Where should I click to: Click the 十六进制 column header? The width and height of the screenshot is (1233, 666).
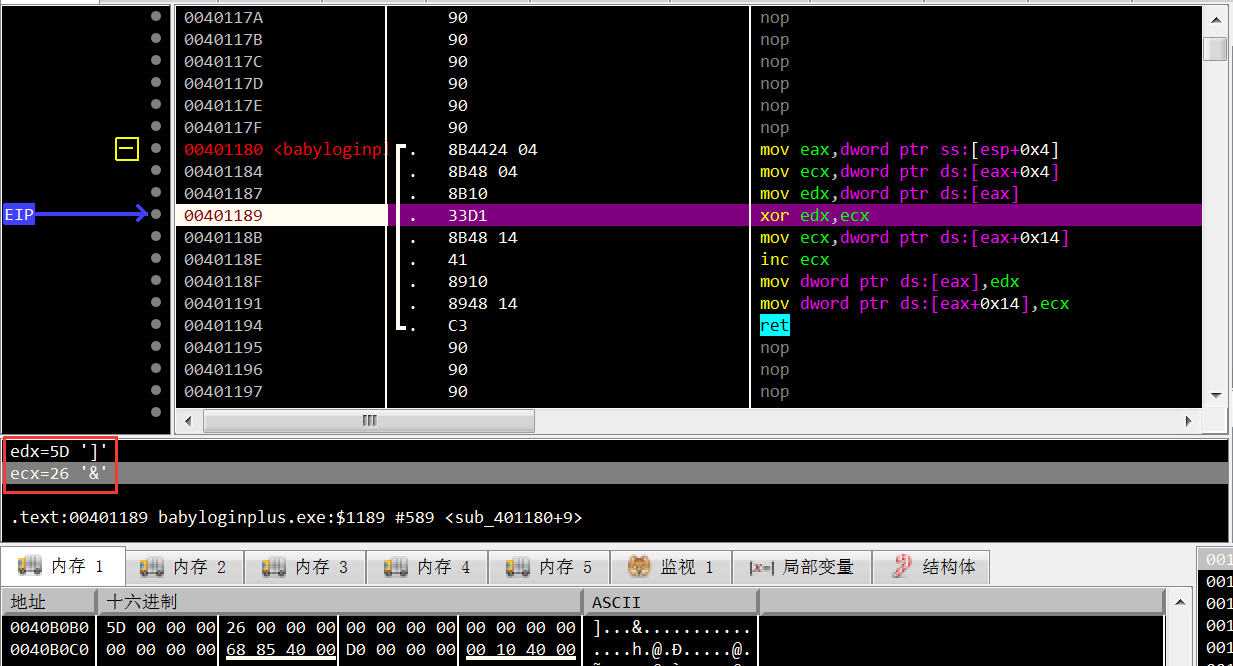[339, 602]
